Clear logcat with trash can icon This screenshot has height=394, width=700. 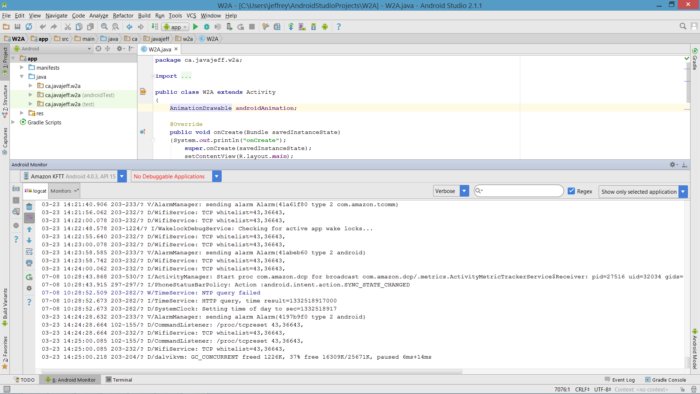(x=29, y=207)
